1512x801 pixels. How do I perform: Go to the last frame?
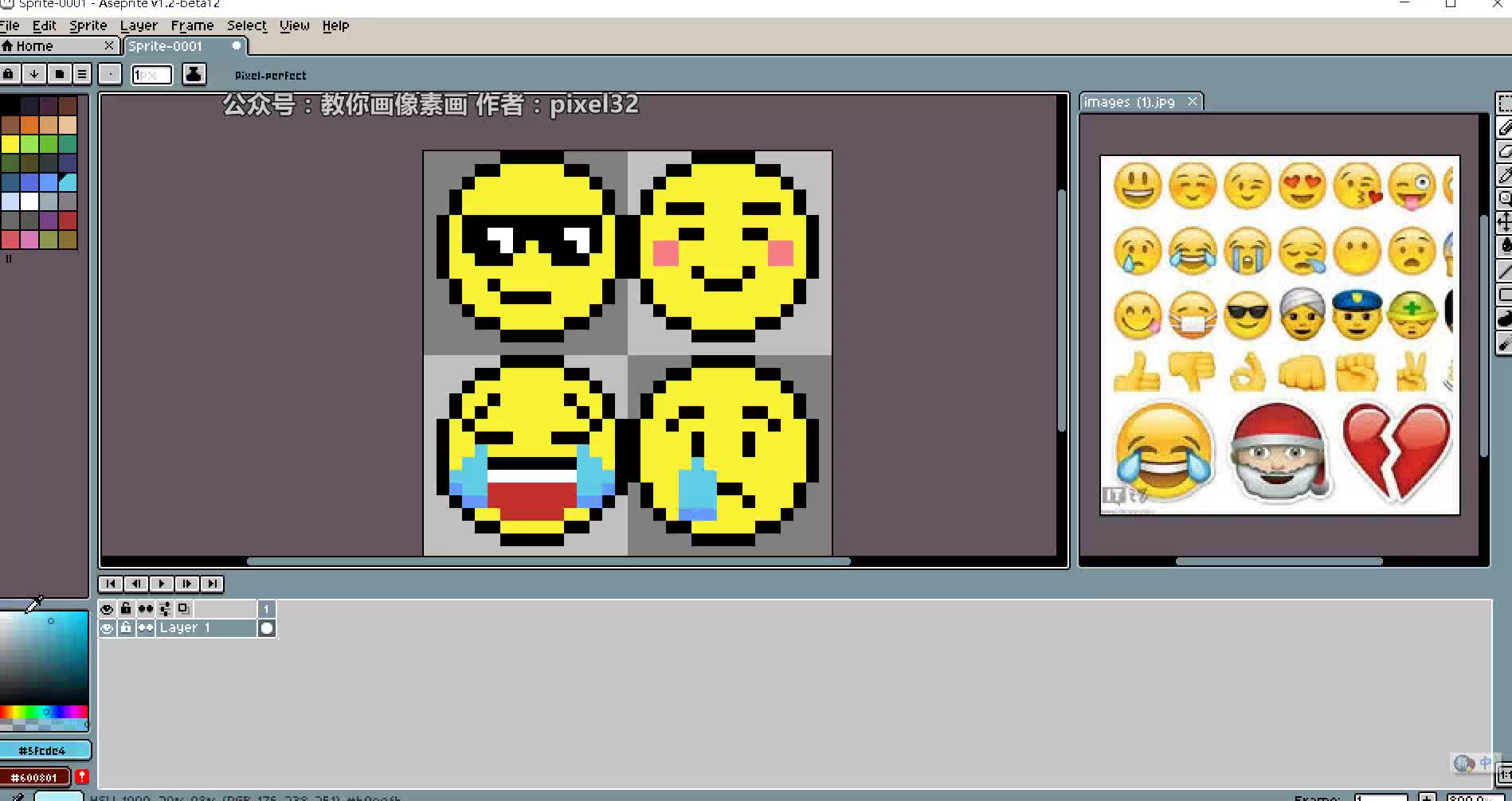(x=212, y=584)
